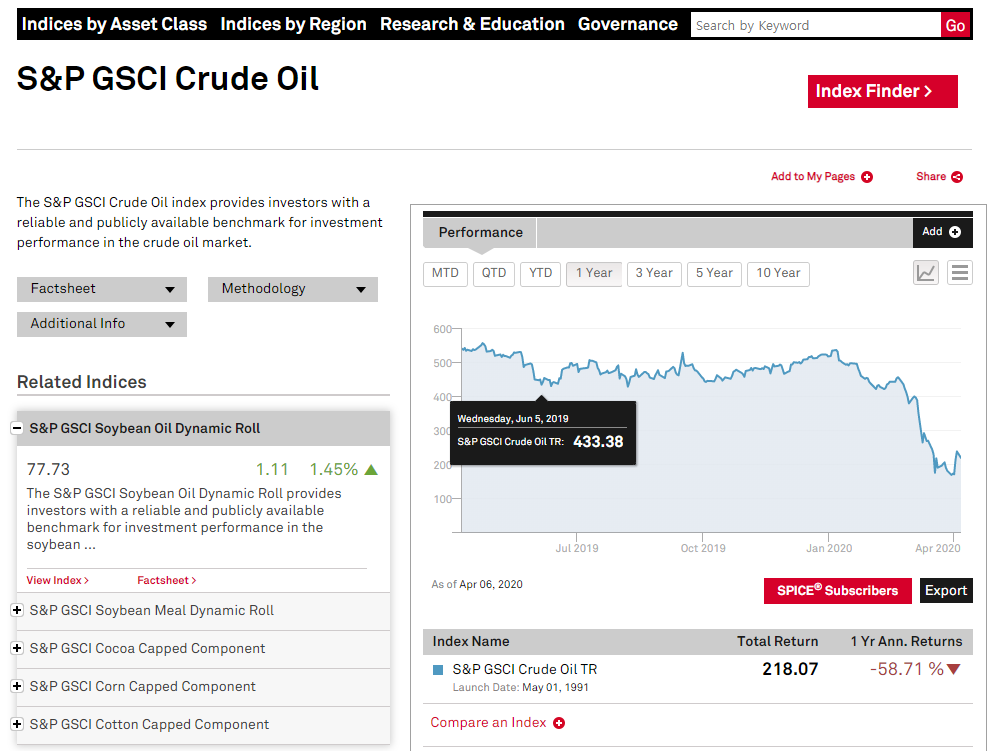Image resolution: width=988 pixels, height=751 pixels.
Task: Switch to table list view icon
Action: pyautogui.click(x=960, y=273)
